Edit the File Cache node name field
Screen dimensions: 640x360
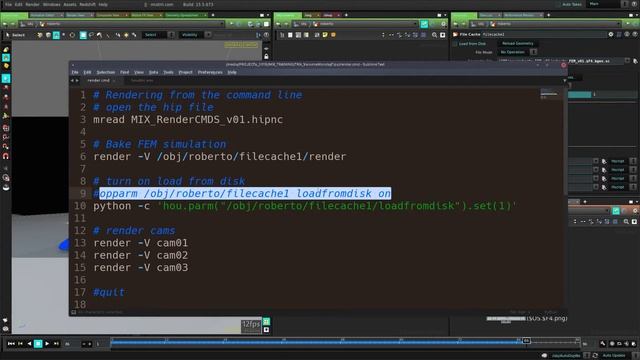coord(543,34)
